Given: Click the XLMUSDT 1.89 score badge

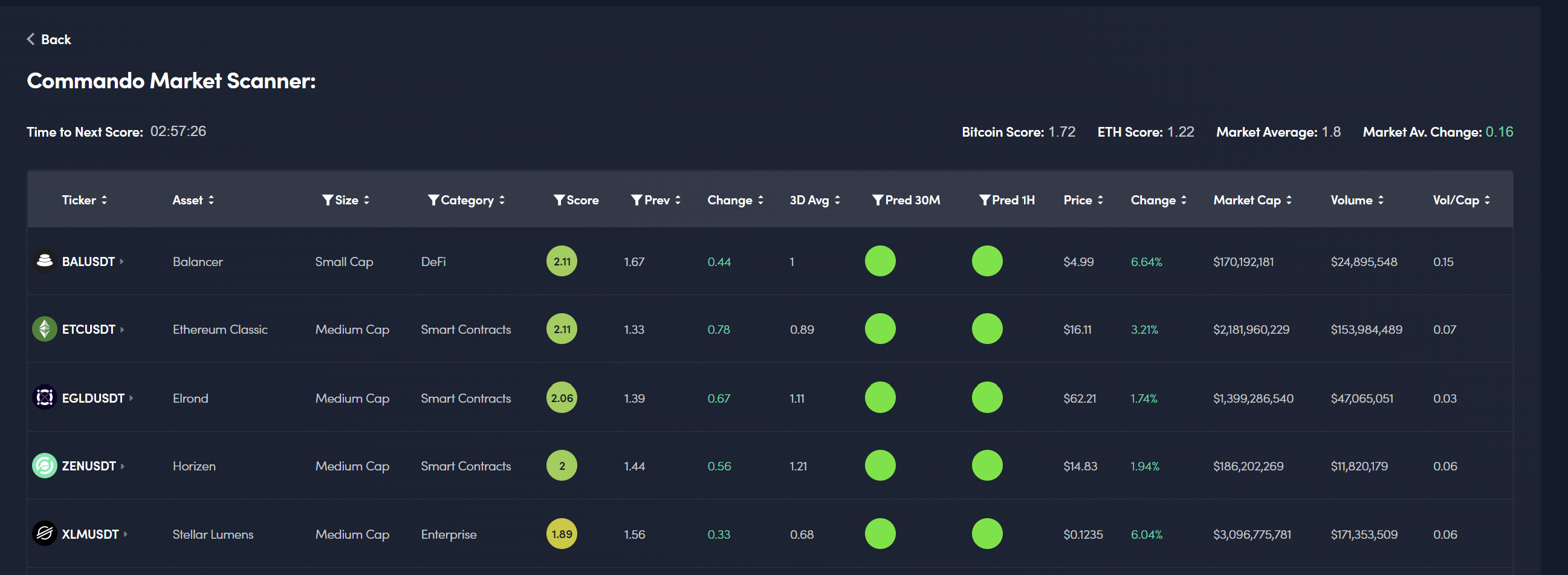Looking at the screenshot, I should [561, 534].
